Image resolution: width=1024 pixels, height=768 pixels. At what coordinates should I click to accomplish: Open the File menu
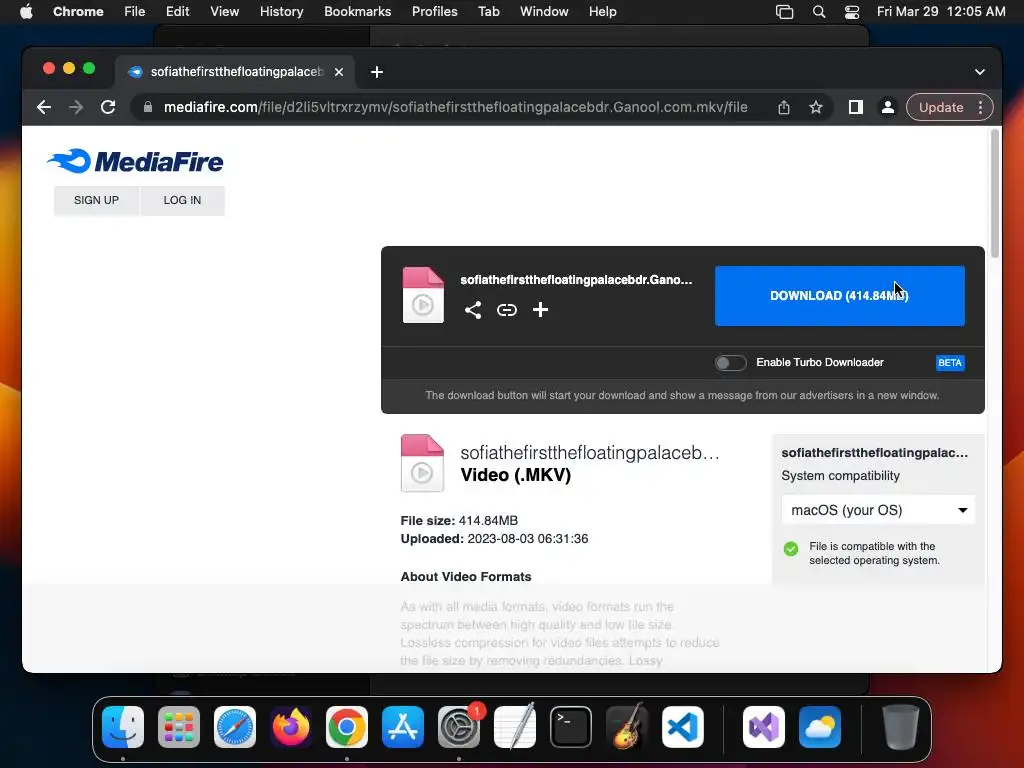[x=135, y=12]
